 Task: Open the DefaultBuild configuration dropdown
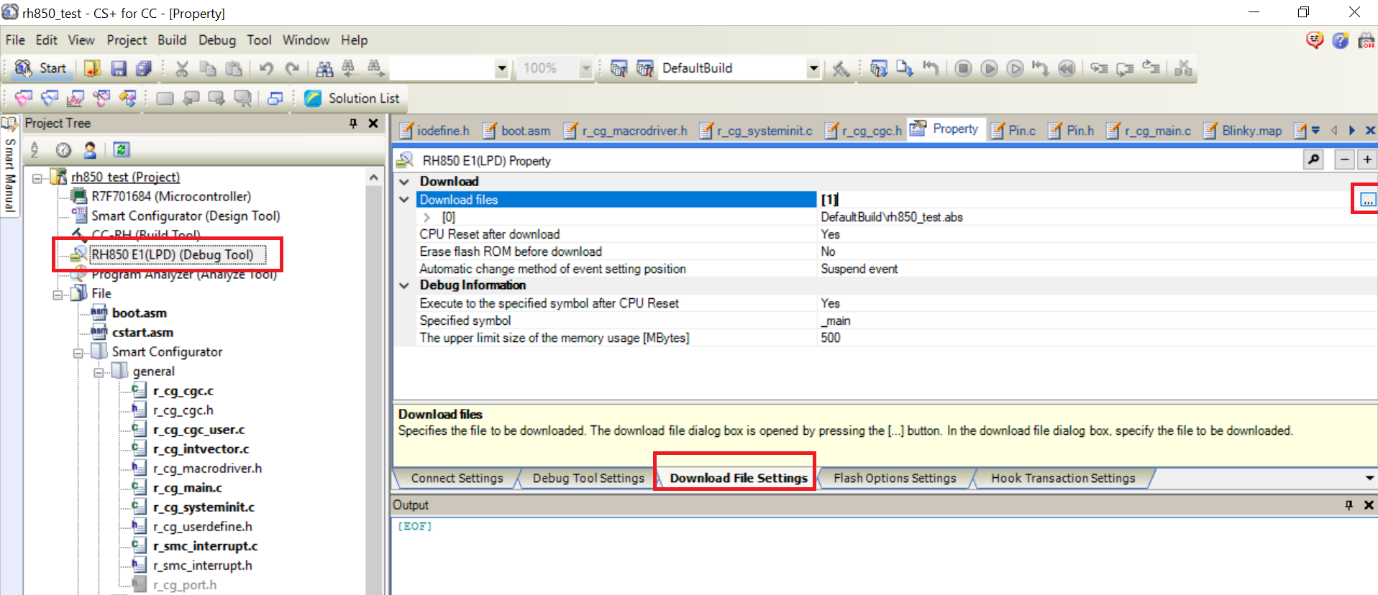click(x=814, y=69)
